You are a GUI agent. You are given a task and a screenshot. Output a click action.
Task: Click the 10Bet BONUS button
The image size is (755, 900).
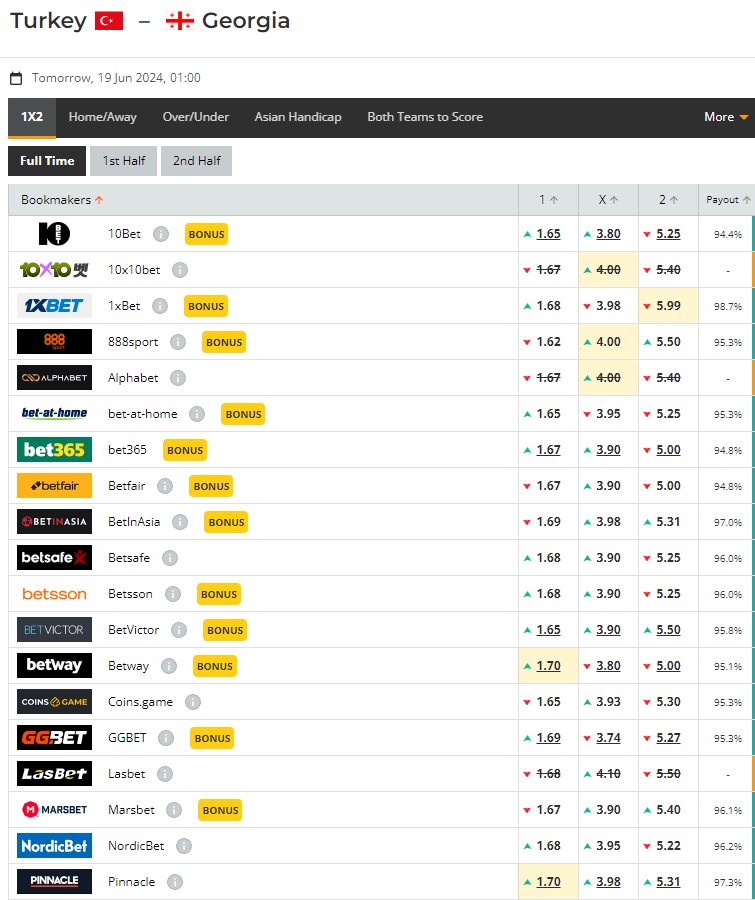pyautogui.click(x=207, y=234)
